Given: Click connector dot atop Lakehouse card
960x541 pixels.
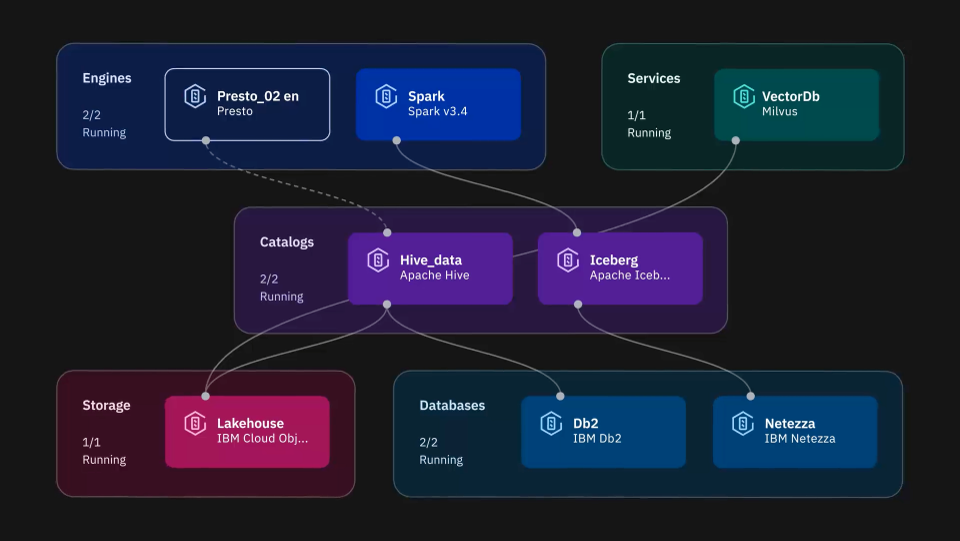Looking at the screenshot, I should [x=205, y=396].
